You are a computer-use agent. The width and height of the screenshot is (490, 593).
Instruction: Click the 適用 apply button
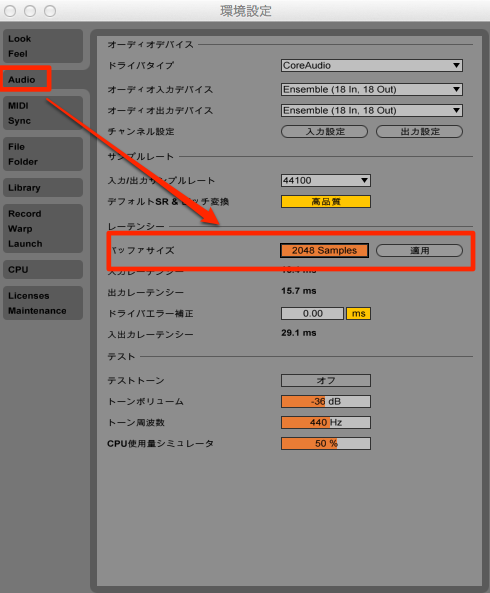coord(419,250)
